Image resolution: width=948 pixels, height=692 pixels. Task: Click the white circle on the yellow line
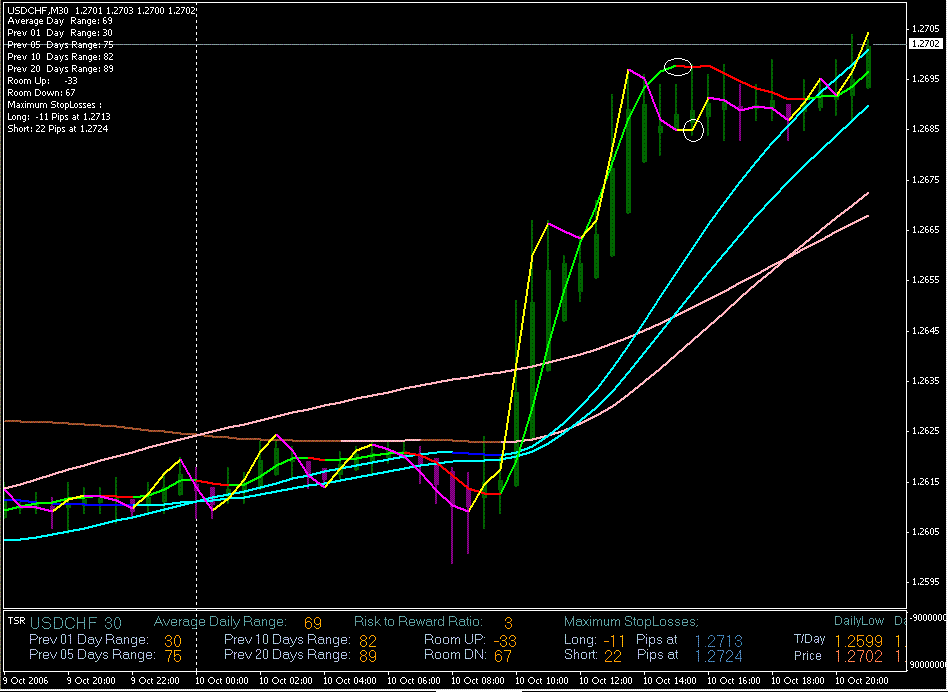pos(694,128)
